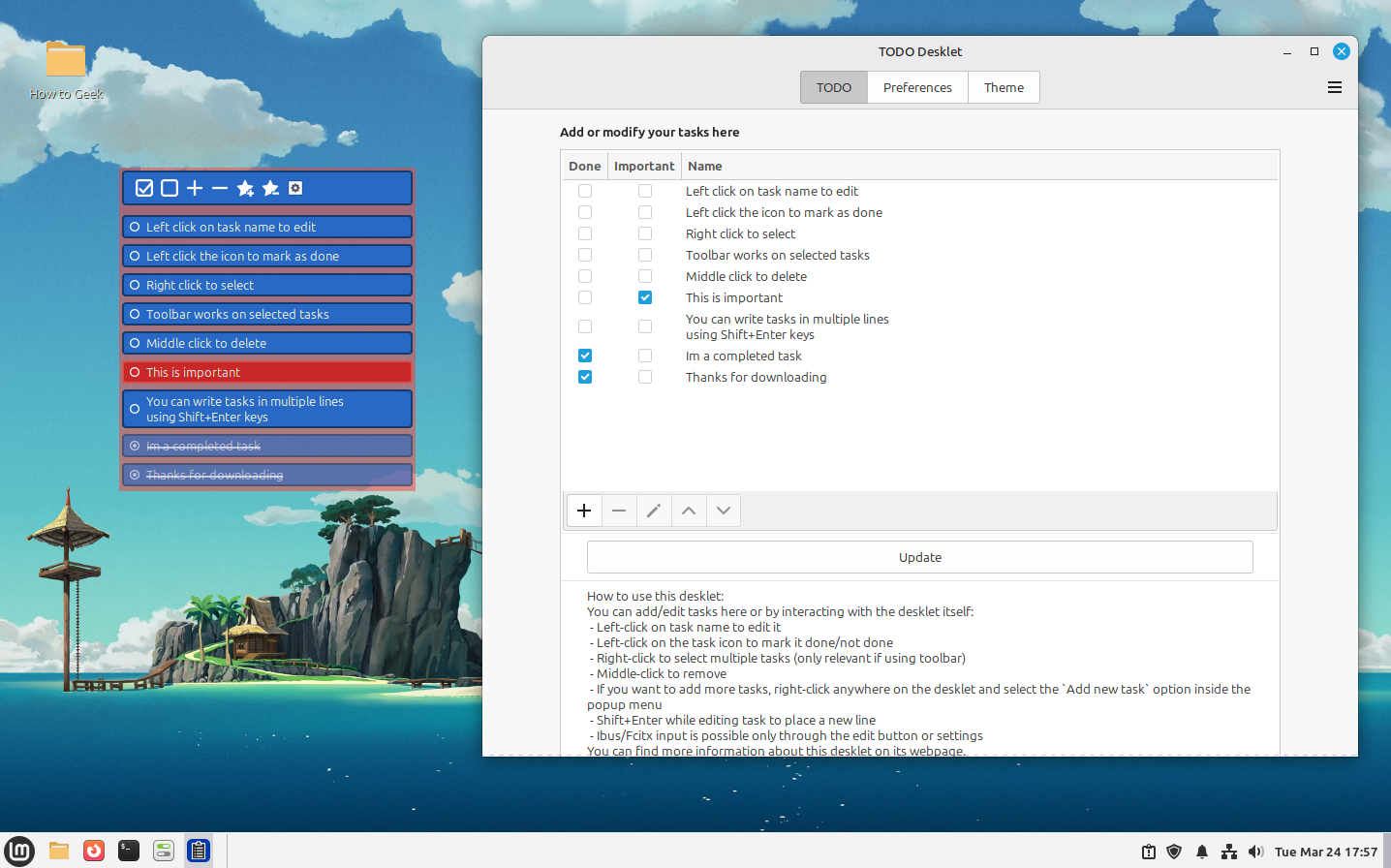Open the desklet settings gear icon
Viewport: 1391px width, 868px height.
[295, 188]
